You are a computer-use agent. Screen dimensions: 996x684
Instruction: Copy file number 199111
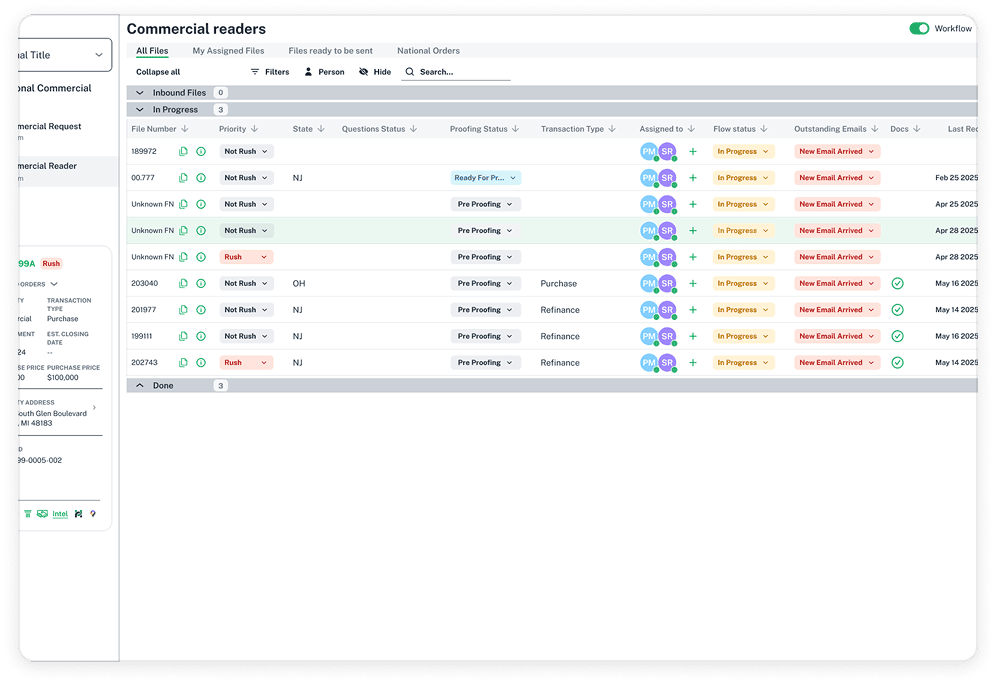pyautogui.click(x=183, y=336)
